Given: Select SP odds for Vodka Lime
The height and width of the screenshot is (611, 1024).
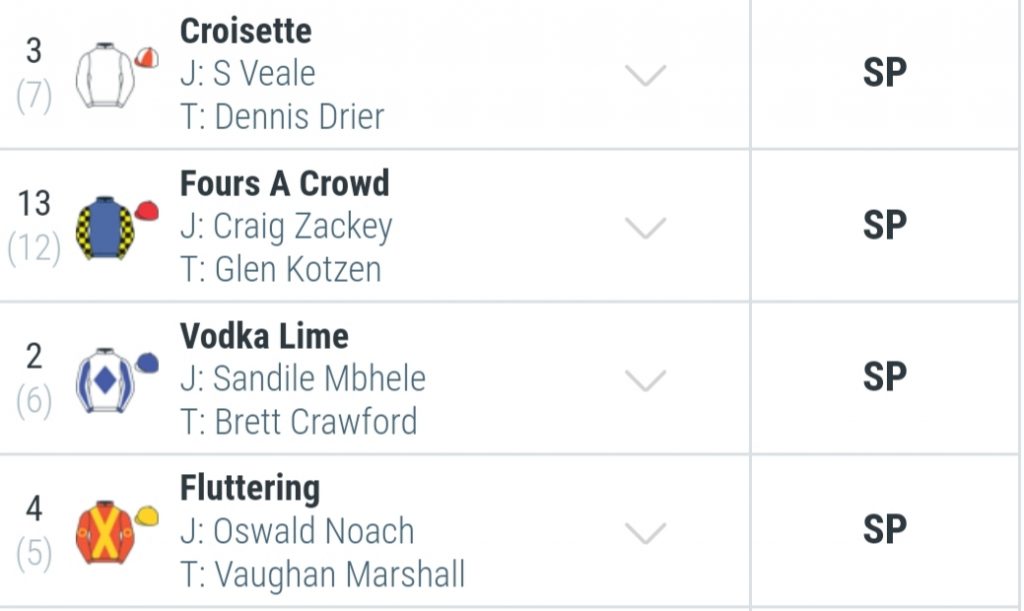Looking at the screenshot, I should click(884, 377).
